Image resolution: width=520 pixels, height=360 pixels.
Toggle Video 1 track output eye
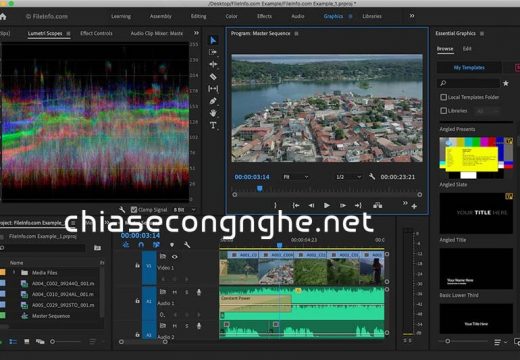click(174, 257)
